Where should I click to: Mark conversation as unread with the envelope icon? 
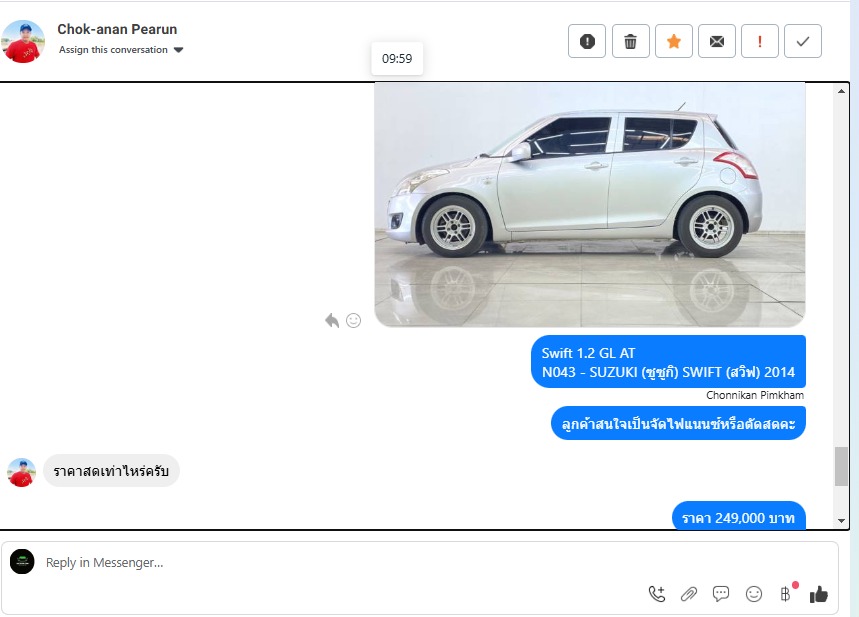point(717,41)
